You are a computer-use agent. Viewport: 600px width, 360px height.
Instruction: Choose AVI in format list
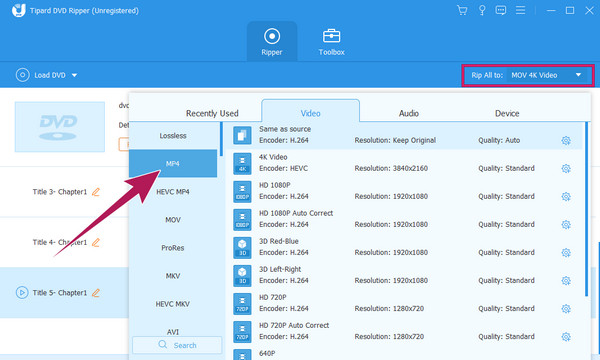coord(173,331)
